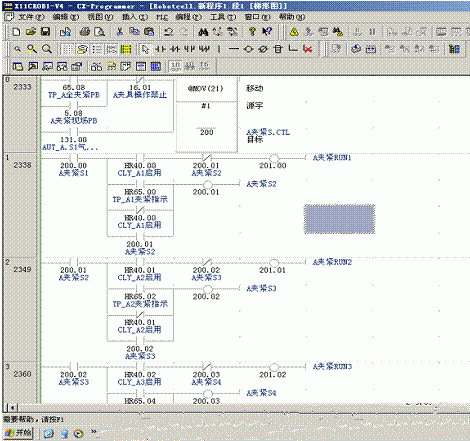The width and height of the screenshot is (470, 441).
Task: Open the 帮助 (Help) menu
Action: (x=292, y=17)
